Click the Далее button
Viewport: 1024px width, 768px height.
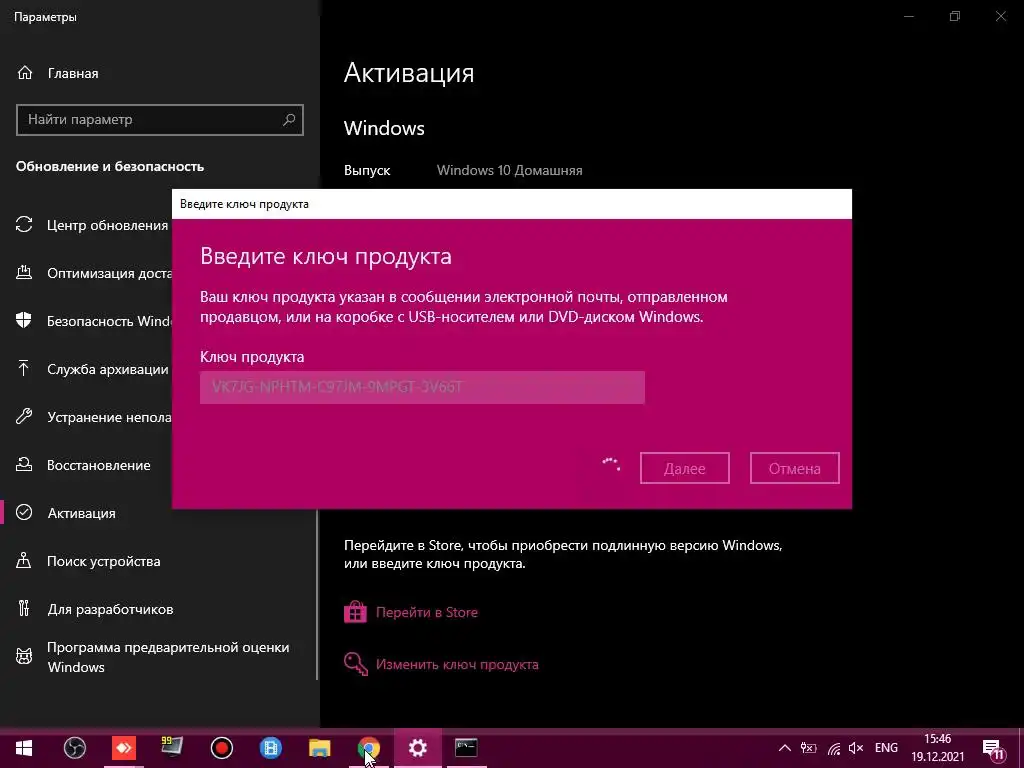[684, 468]
